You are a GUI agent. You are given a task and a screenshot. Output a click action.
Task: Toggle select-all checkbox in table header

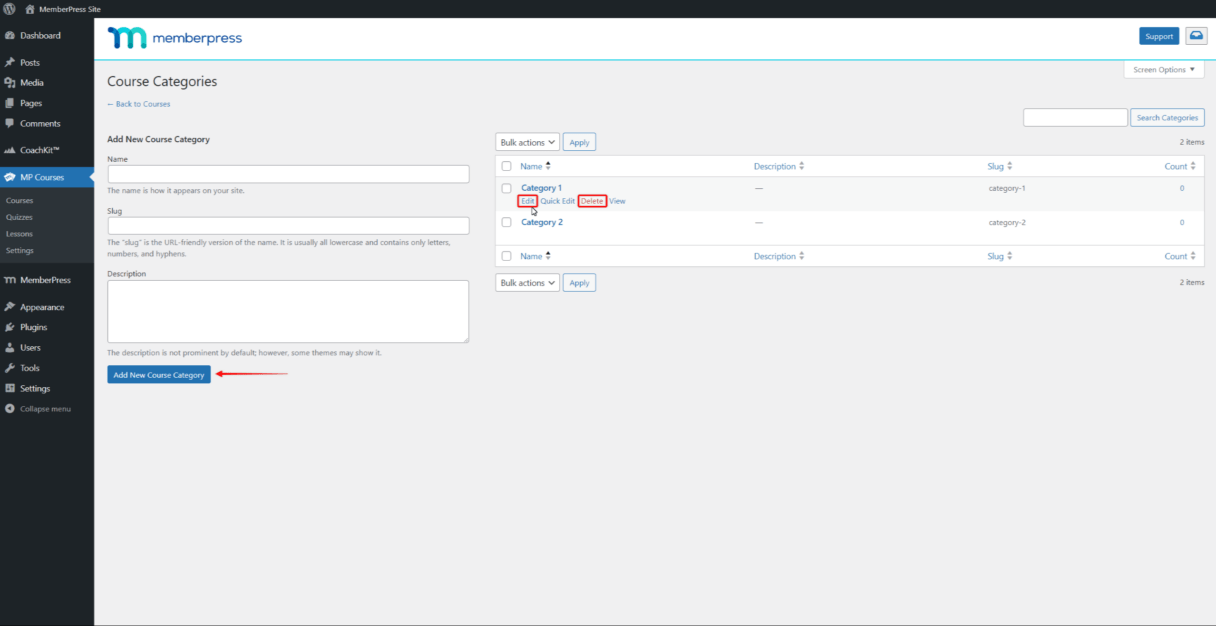click(507, 166)
